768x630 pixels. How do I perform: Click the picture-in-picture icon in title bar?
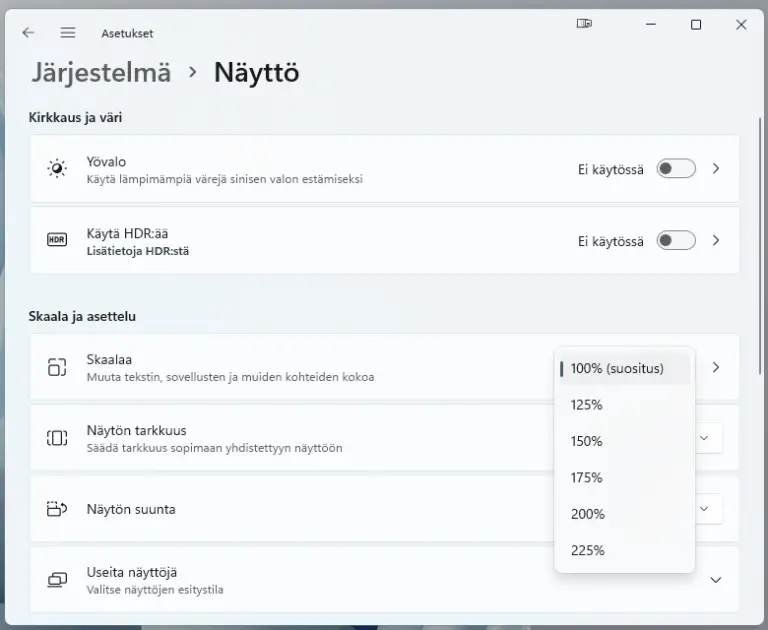coord(585,24)
